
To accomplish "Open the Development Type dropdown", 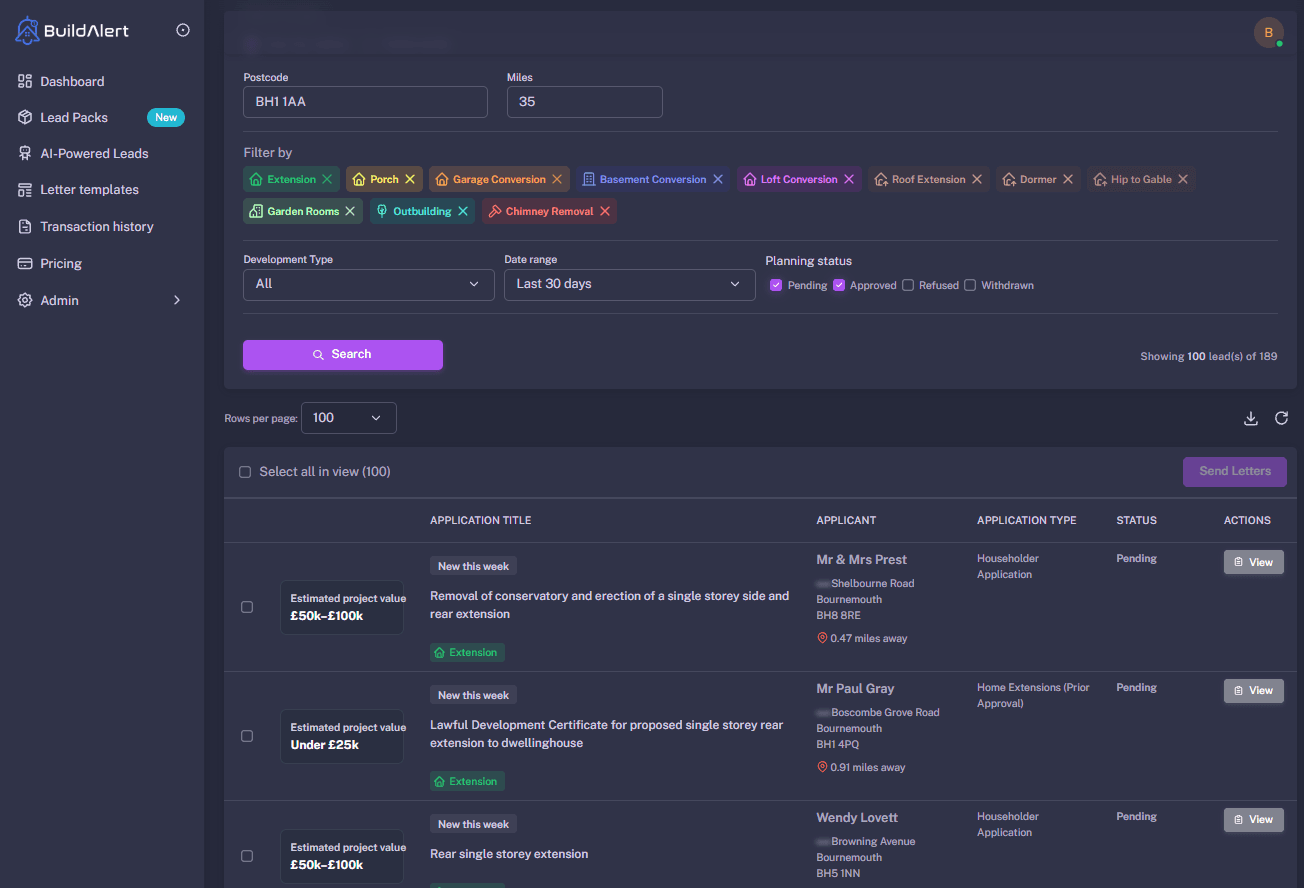I will tap(368, 284).
